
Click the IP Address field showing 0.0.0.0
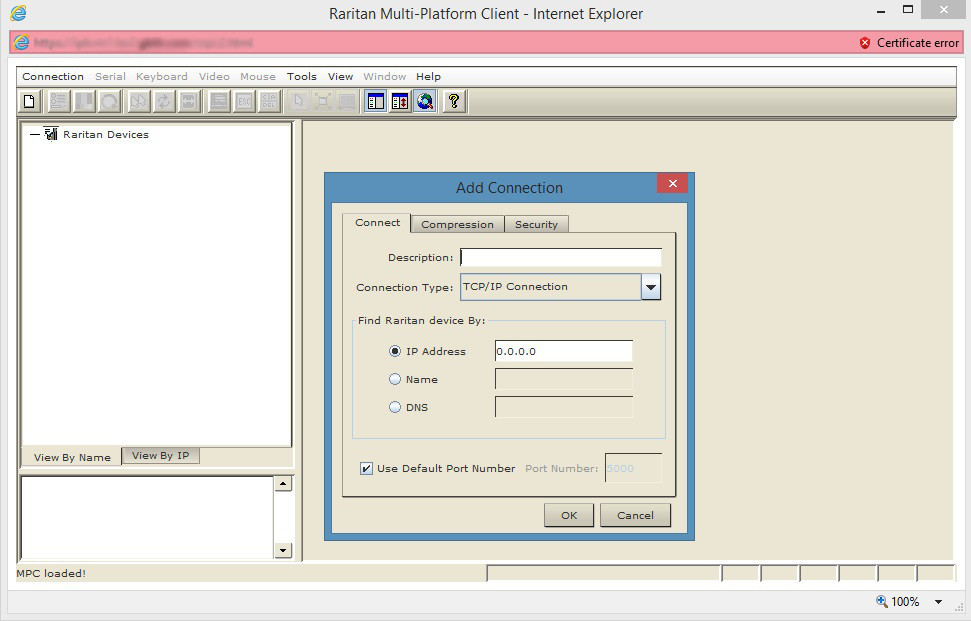(x=564, y=351)
